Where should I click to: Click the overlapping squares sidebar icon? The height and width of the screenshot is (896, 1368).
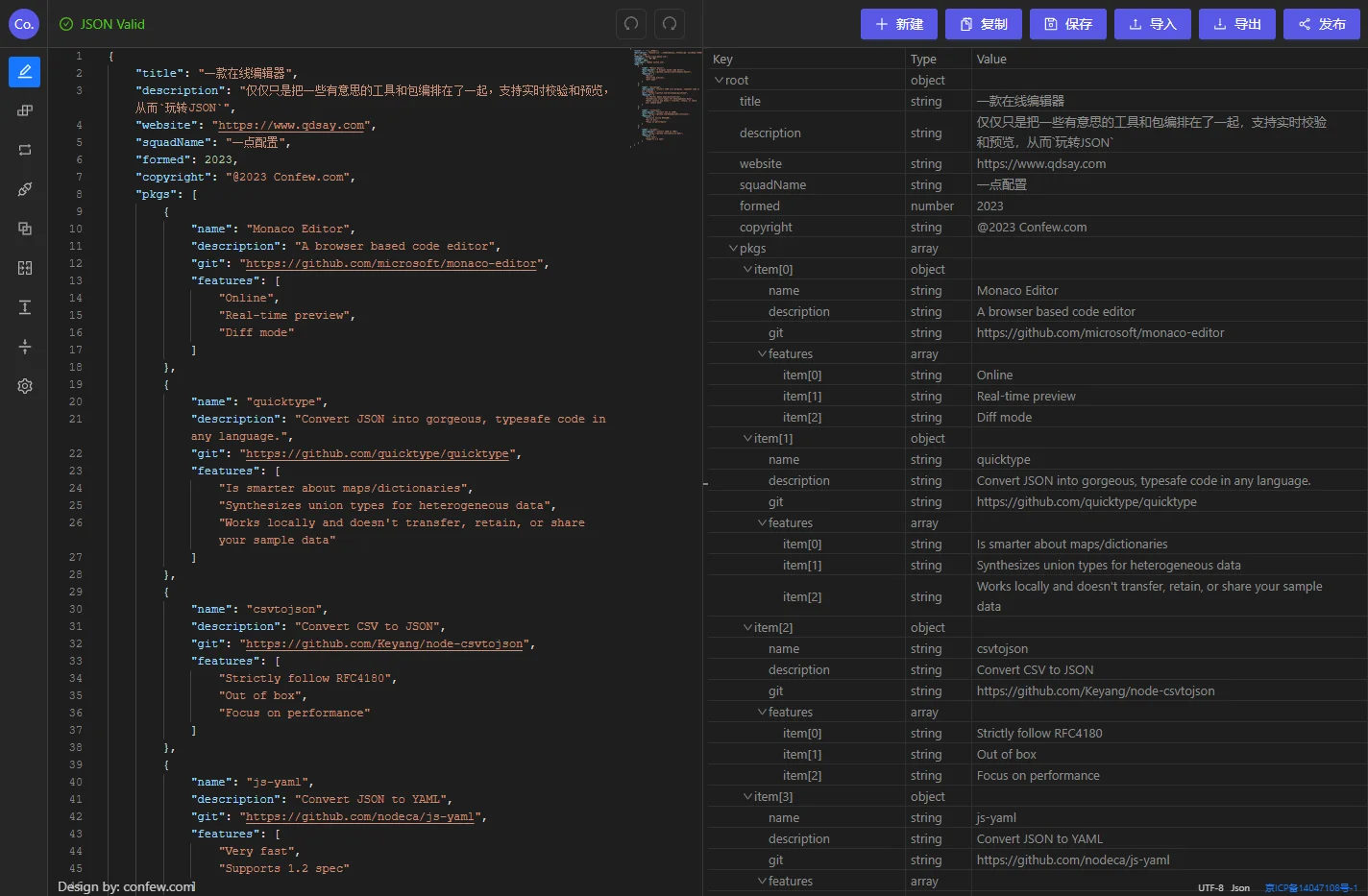tap(25, 229)
